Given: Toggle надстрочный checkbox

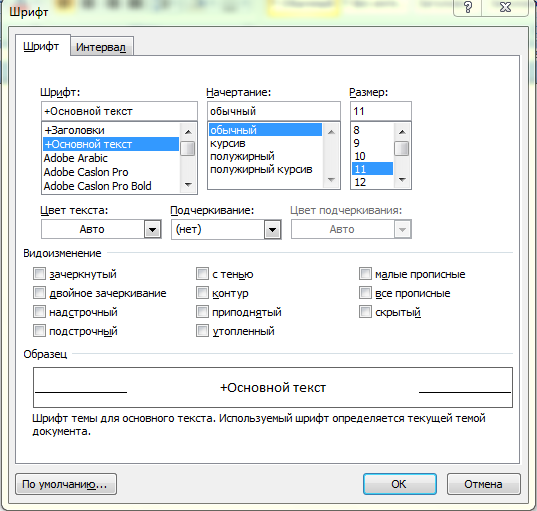Looking at the screenshot, I should tap(39, 312).
